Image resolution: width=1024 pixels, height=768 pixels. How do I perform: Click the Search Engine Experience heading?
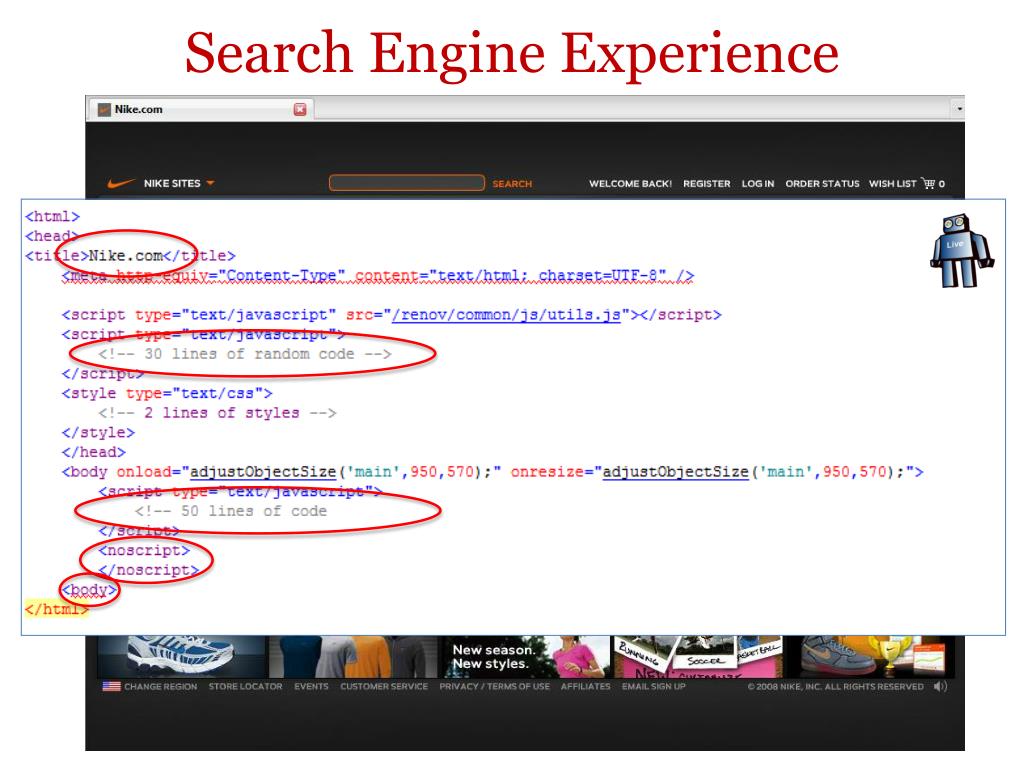pos(512,54)
